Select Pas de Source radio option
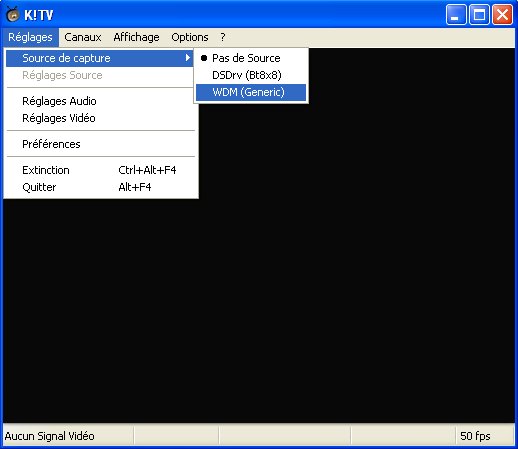This screenshot has width=518, height=449. 251,58
